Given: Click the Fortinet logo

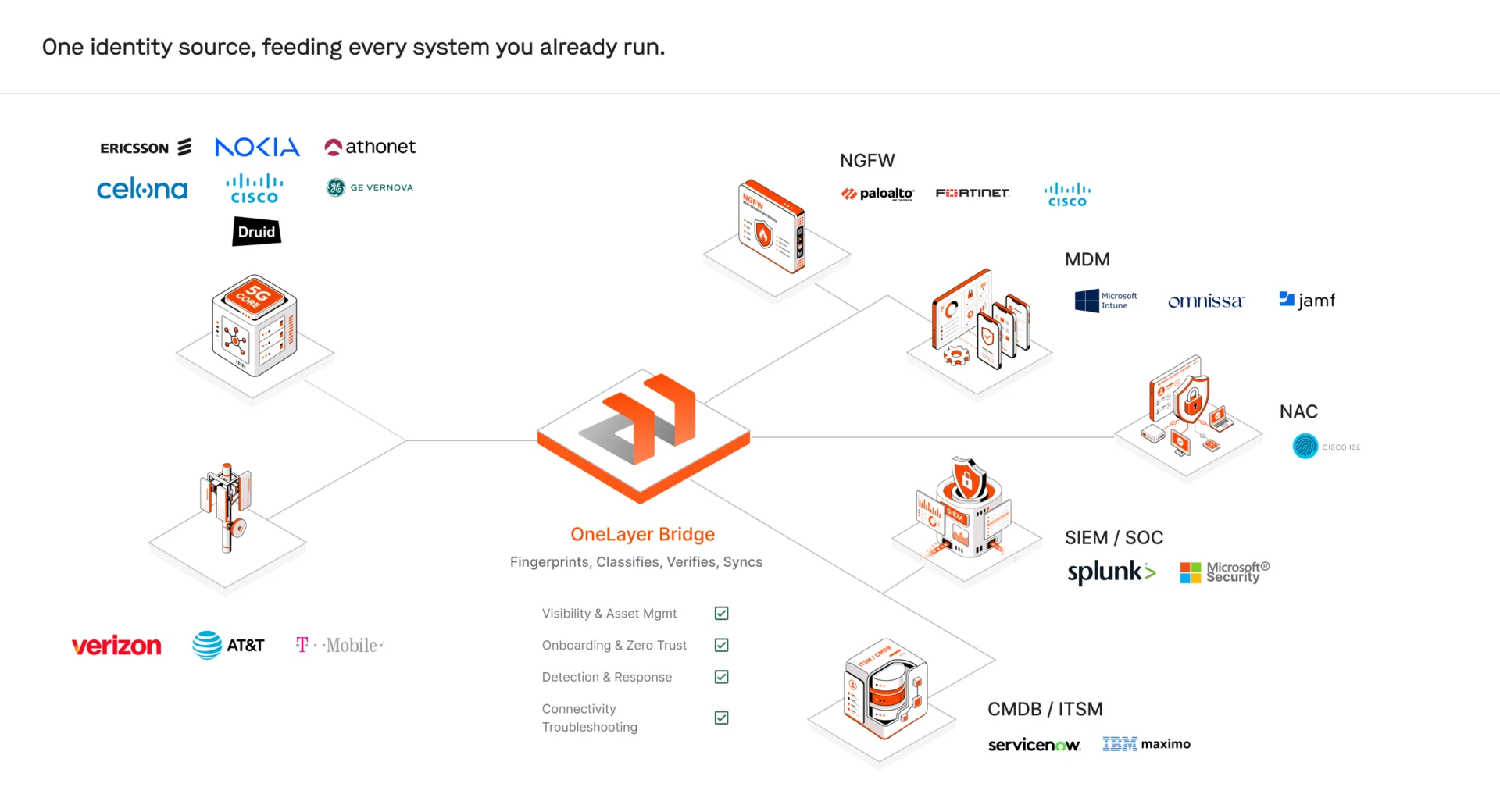Looking at the screenshot, I should 973,193.
